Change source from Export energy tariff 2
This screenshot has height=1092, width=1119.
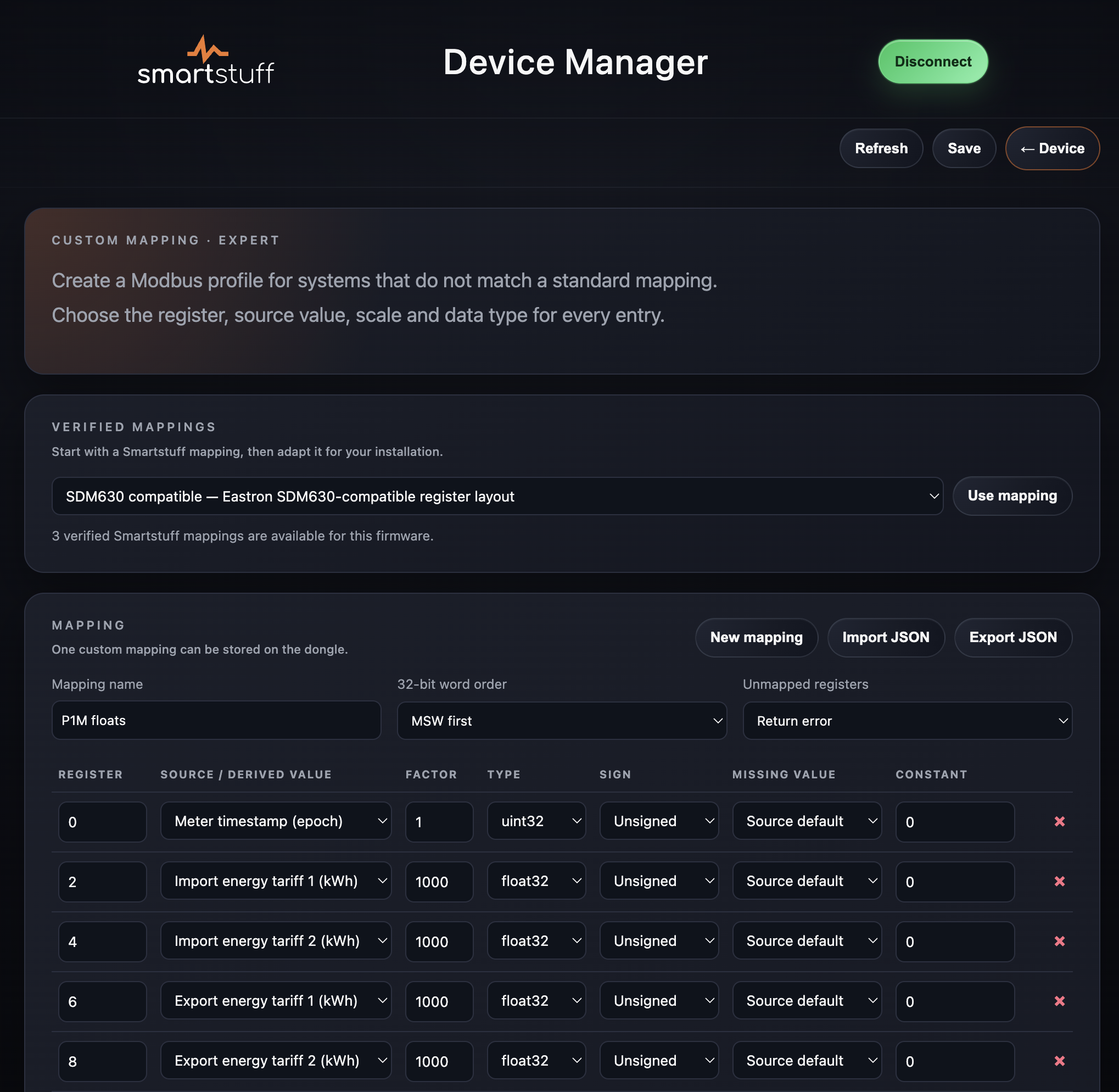point(276,1061)
